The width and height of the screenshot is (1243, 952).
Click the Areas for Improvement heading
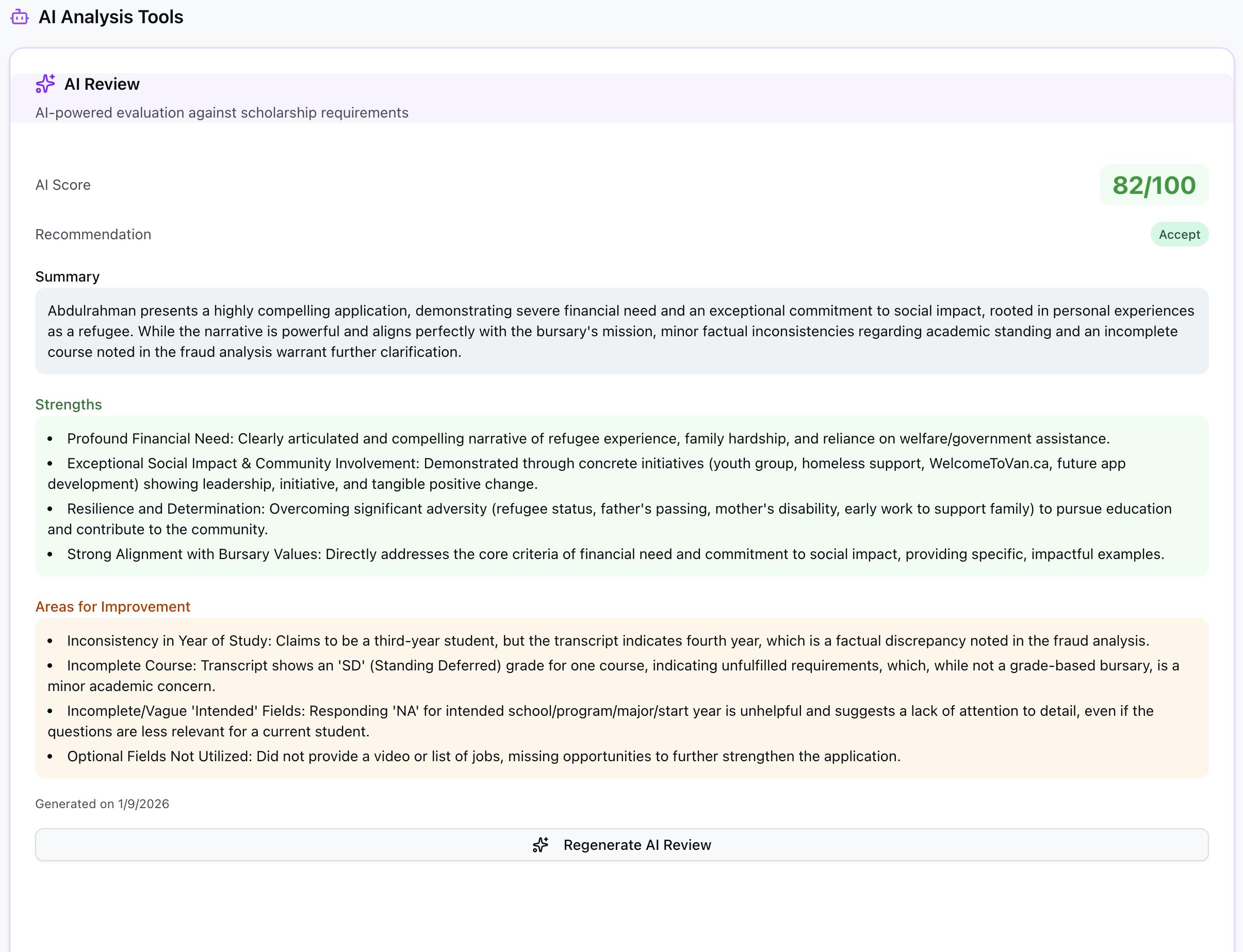point(113,606)
